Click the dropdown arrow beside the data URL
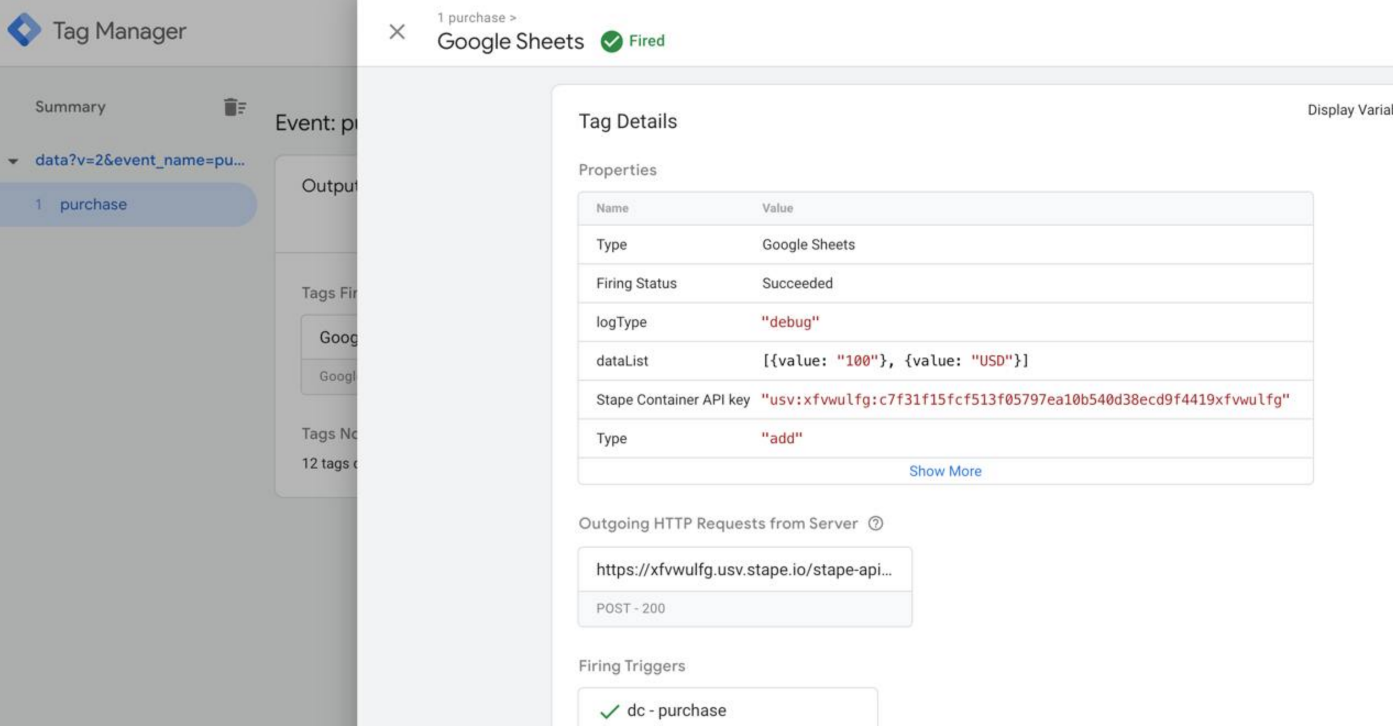Screen dimensions: 1393x726 click(12, 159)
